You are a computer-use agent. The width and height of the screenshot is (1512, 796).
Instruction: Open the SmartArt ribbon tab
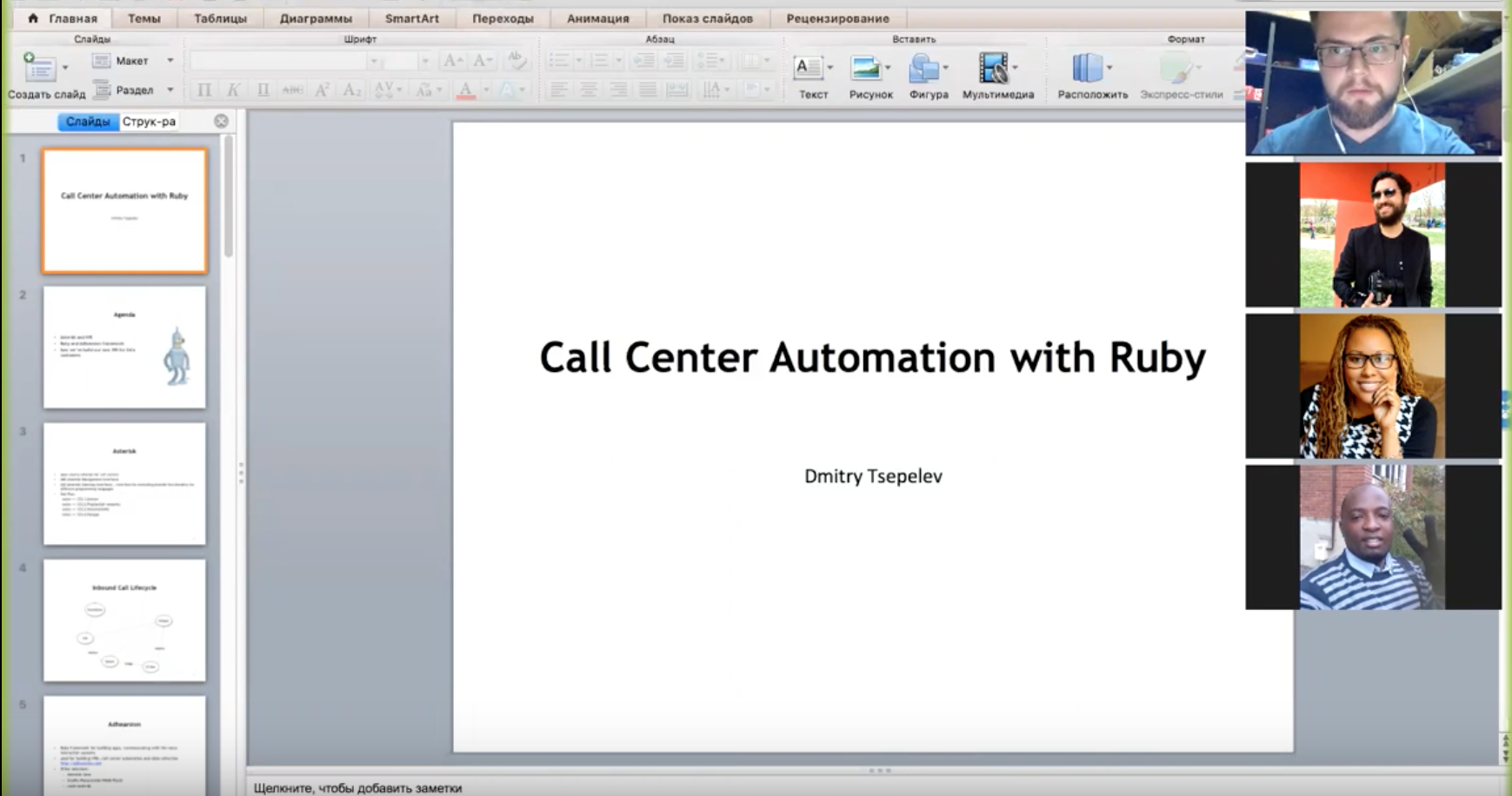click(412, 18)
